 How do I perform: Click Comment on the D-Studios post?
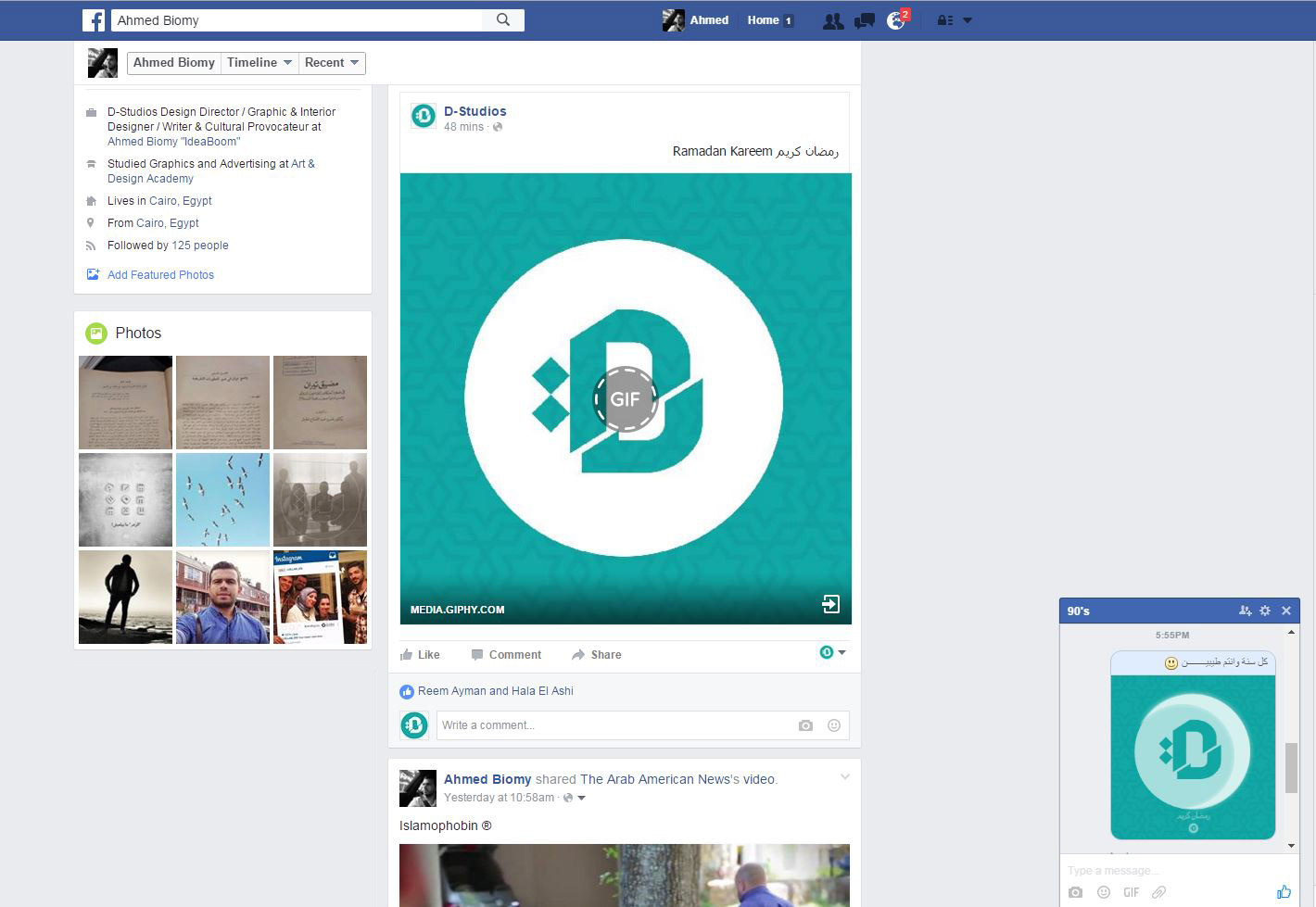tap(506, 655)
